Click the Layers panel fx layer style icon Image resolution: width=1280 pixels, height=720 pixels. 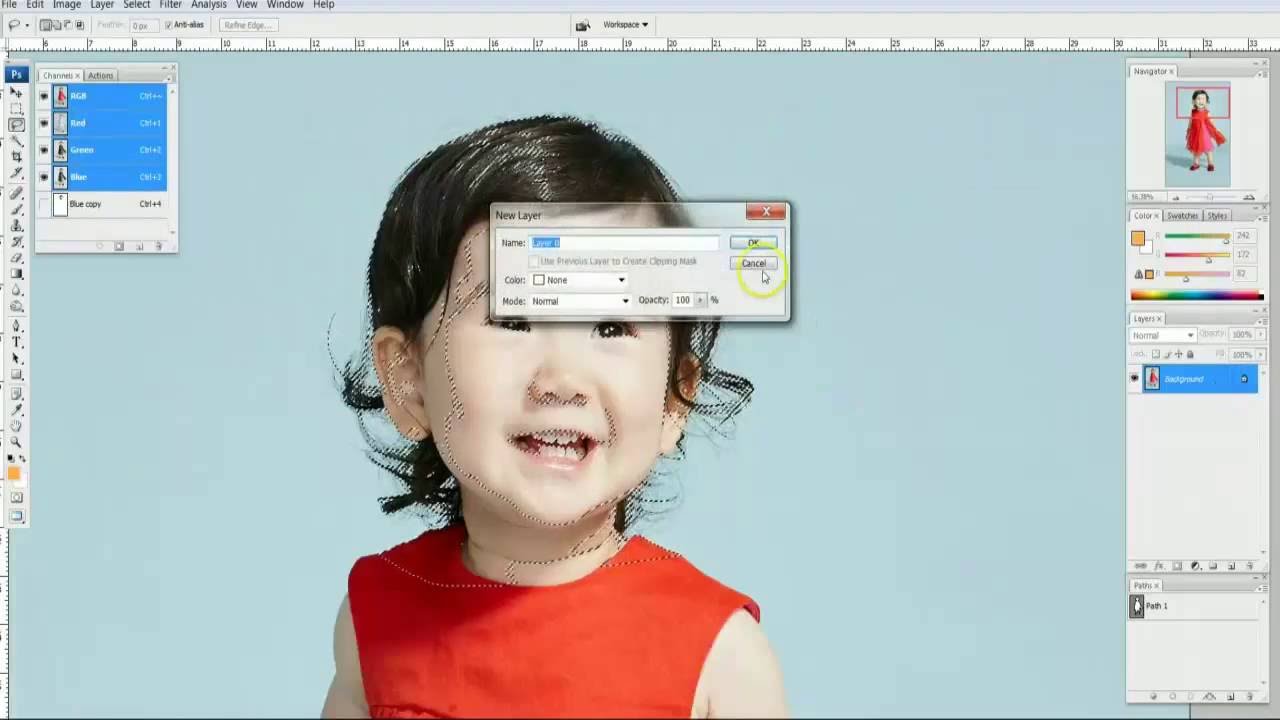[1158, 566]
